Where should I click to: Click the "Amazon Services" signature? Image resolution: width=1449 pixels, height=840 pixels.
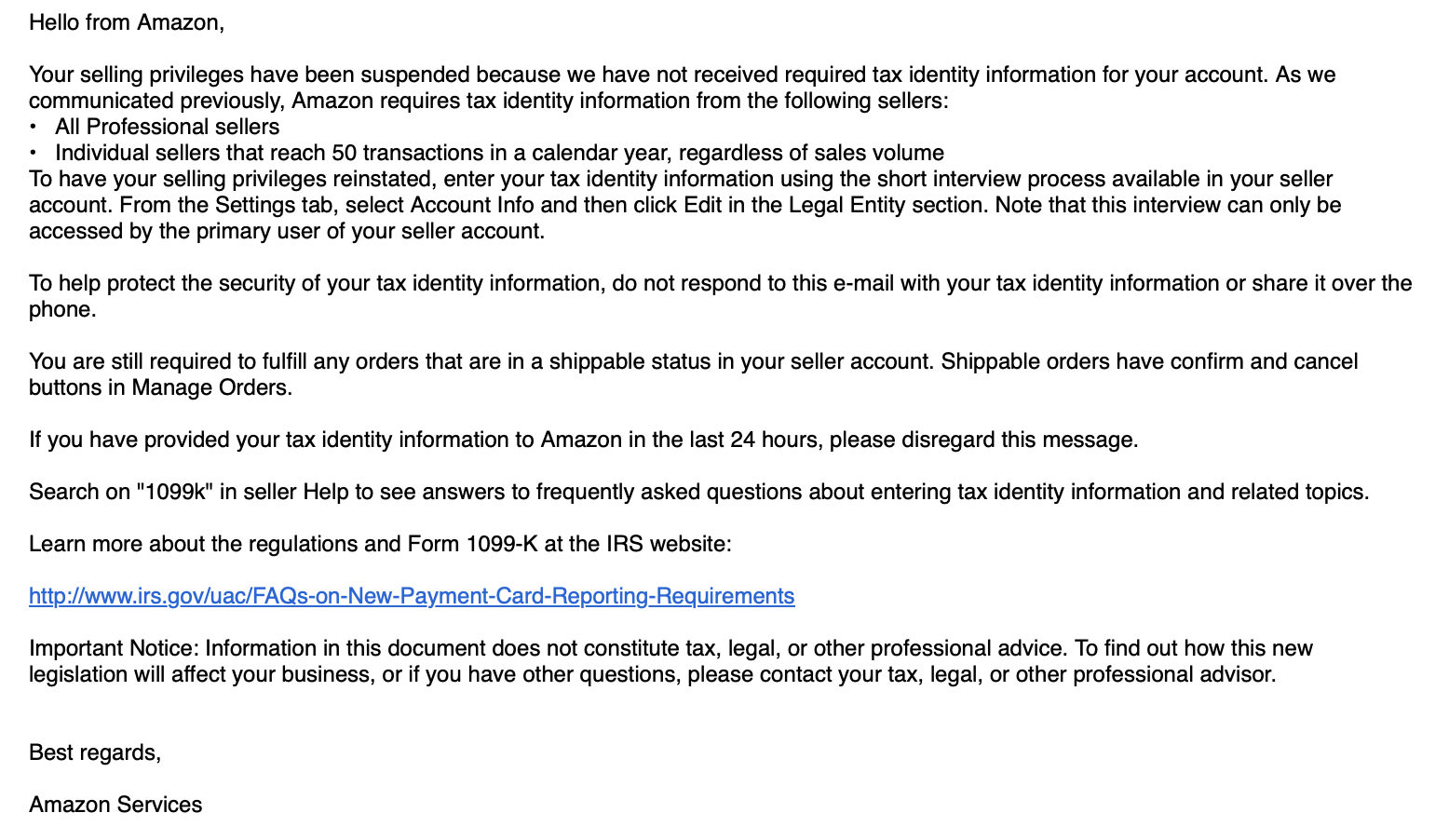[115, 805]
